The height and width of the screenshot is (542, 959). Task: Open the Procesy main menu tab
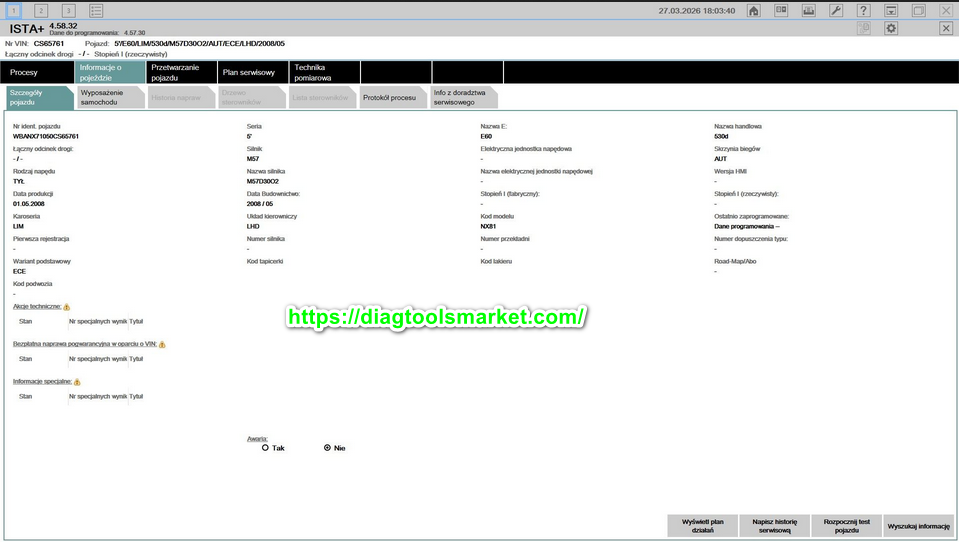(x=36, y=73)
